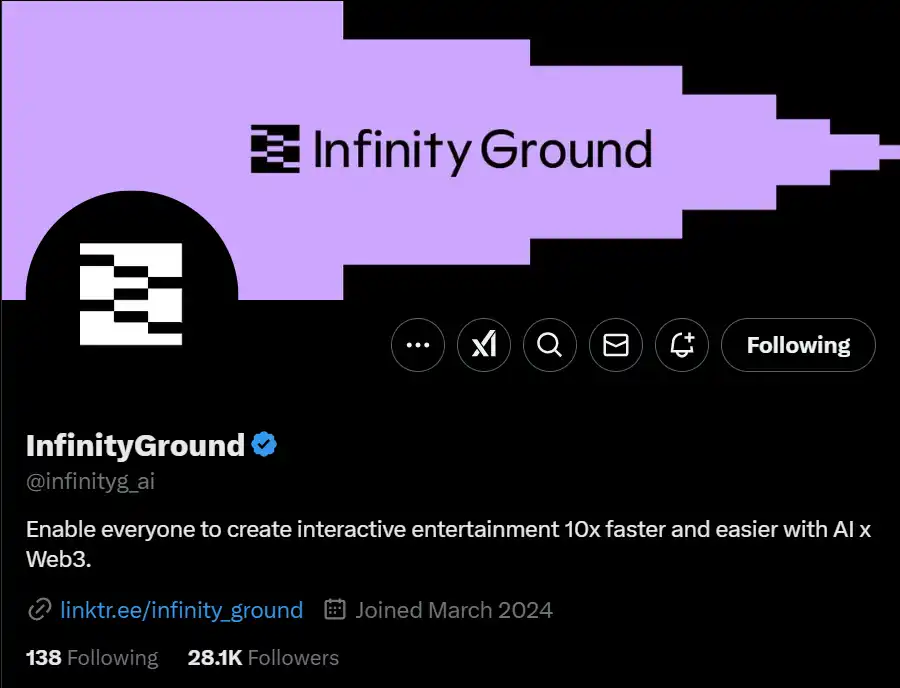Click the profile bio description text
The height and width of the screenshot is (688, 900).
[x=448, y=544]
